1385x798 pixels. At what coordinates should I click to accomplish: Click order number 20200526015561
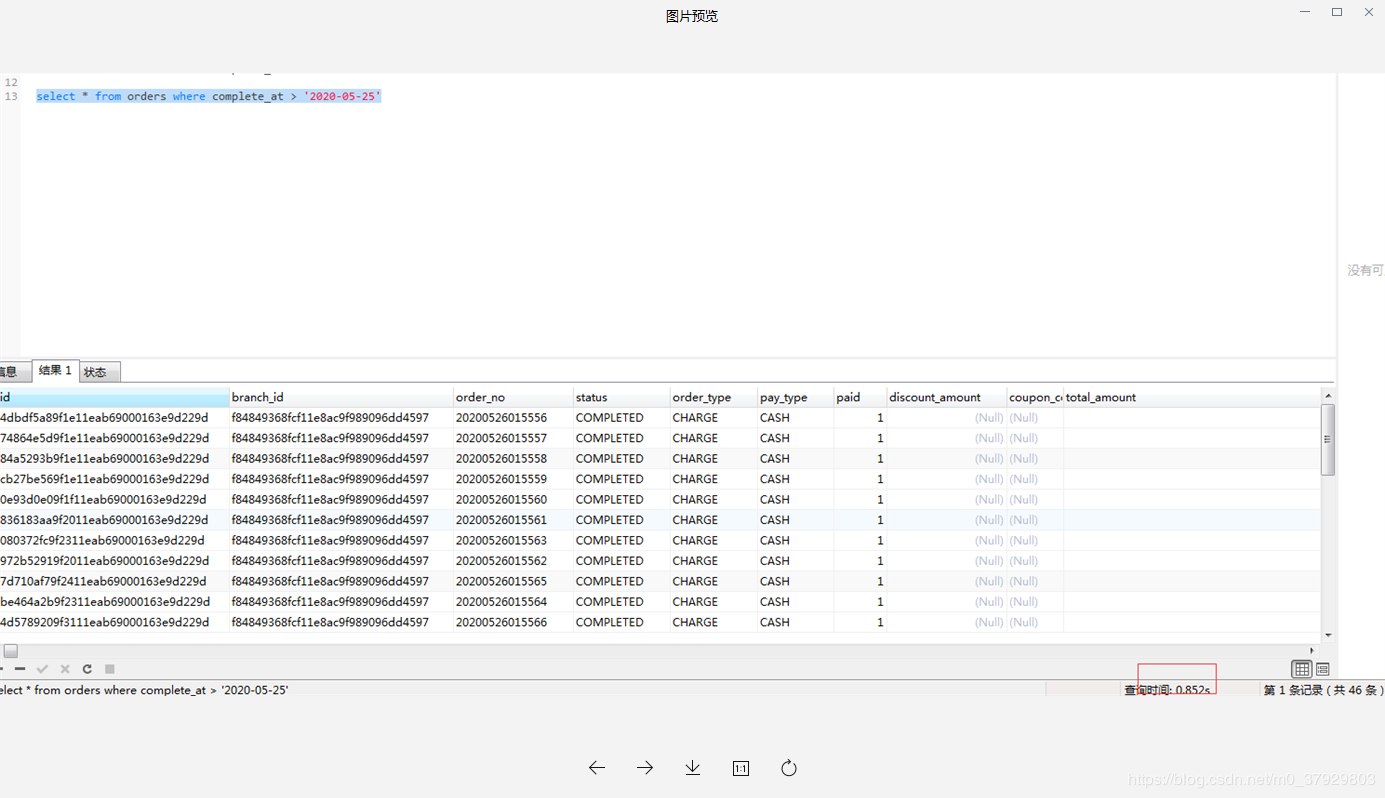[x=501, y=520]
